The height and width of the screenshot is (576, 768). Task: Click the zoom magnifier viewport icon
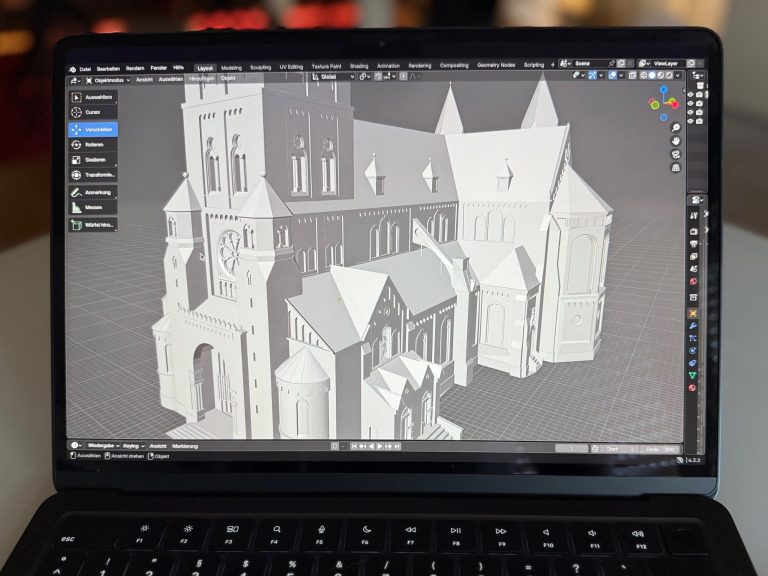click(x=676, y=128)
